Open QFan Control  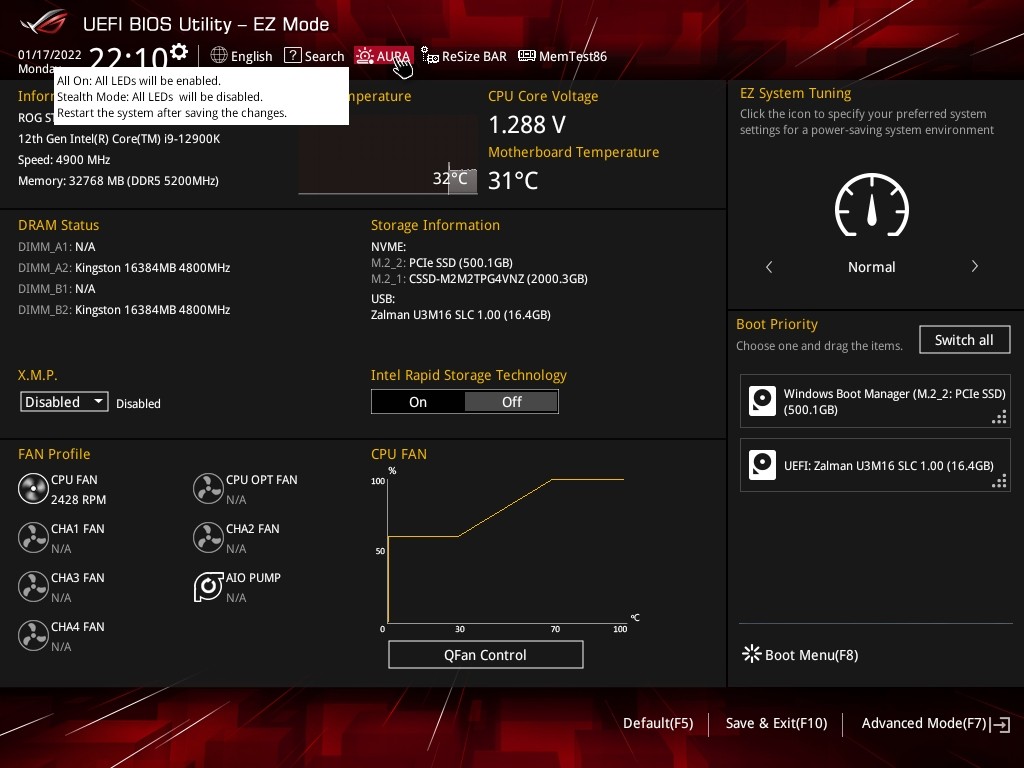[485, 654]
